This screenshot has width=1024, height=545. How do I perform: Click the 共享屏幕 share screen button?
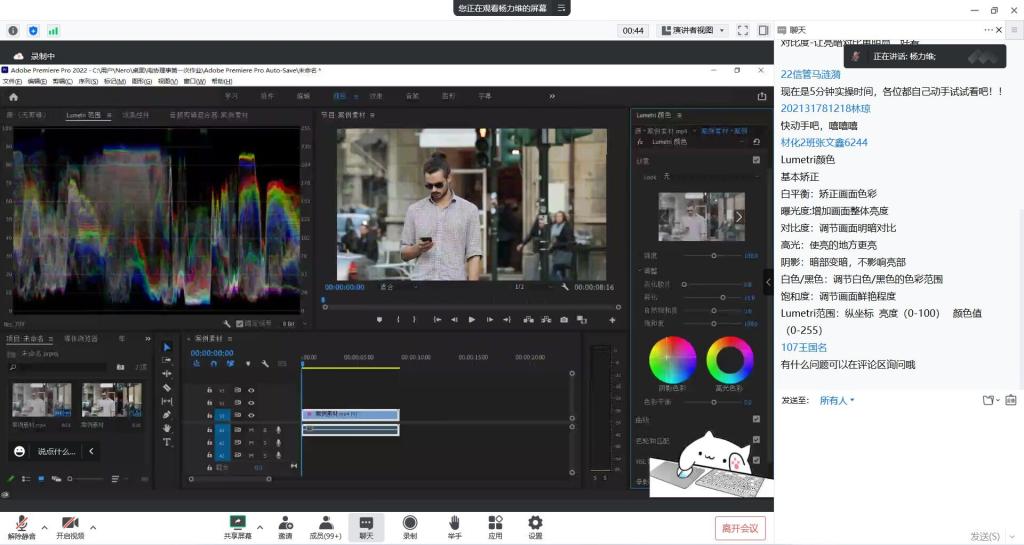click(x=238, y=522)
